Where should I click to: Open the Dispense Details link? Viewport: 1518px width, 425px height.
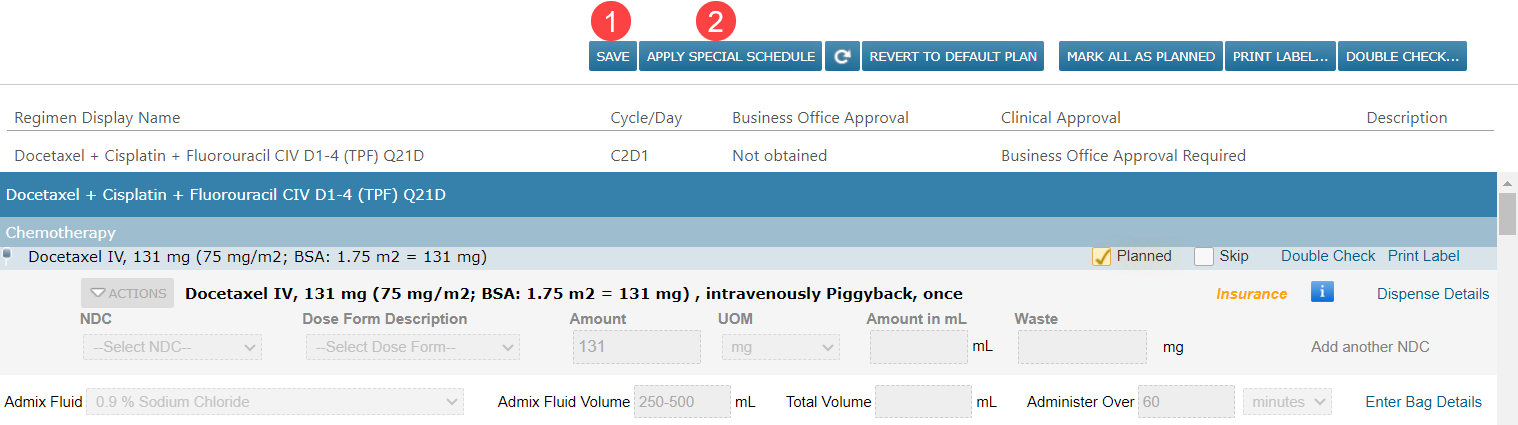click(x=1432, y=294)
